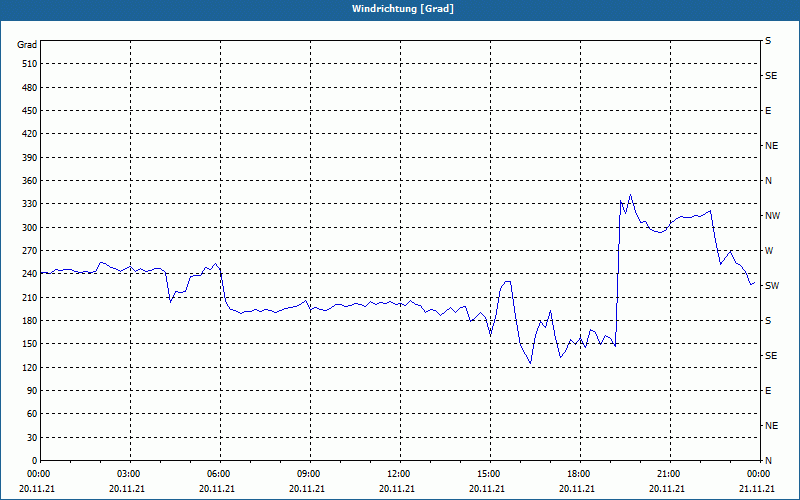Select the N compass label at the 0 baseline
800x500 pixels.
pyautogui.click(x=768, y=461)
